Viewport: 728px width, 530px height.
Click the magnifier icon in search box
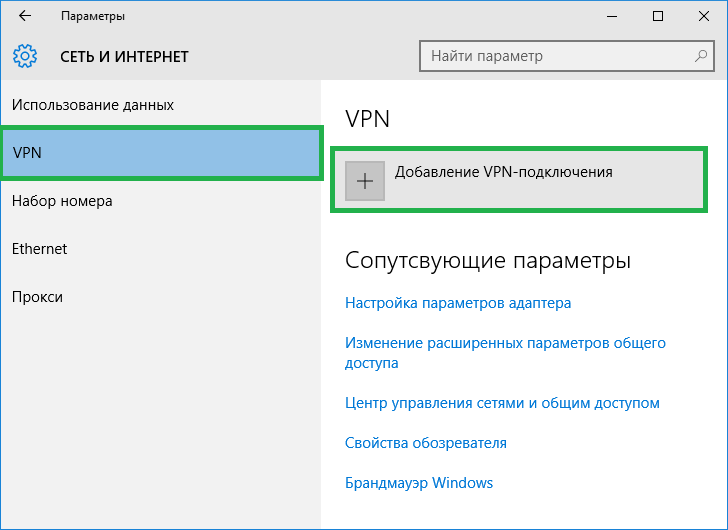(x=700, y=56)
